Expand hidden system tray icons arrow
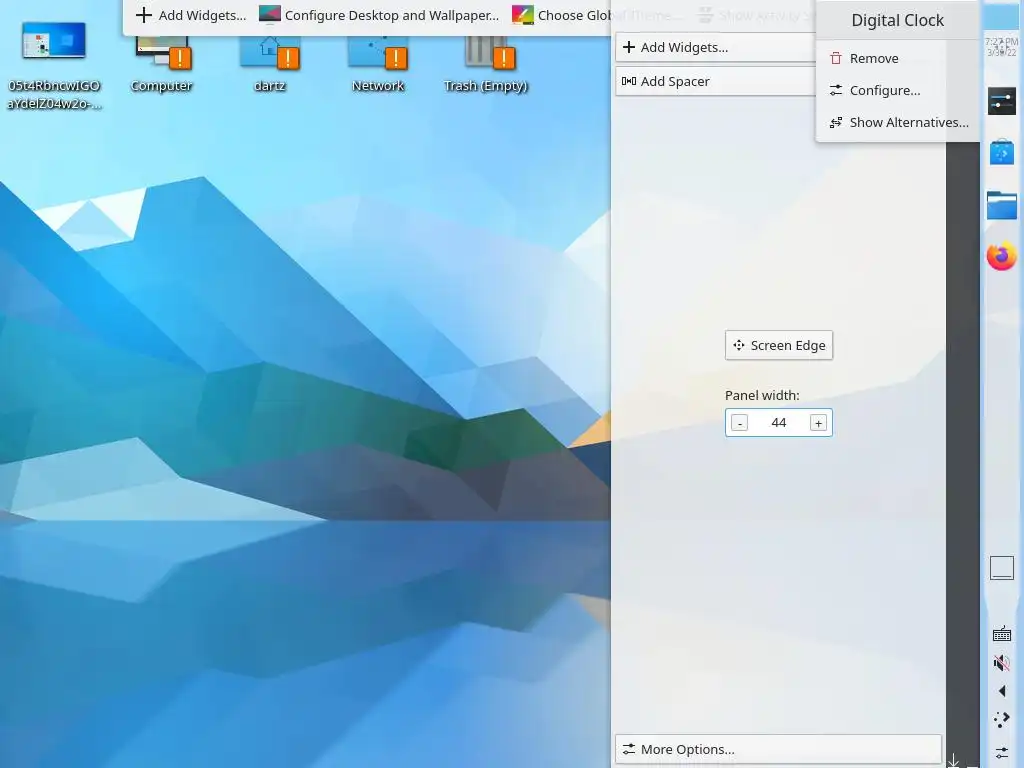Screen dimensions: 1024x768 pos(1002,691)
